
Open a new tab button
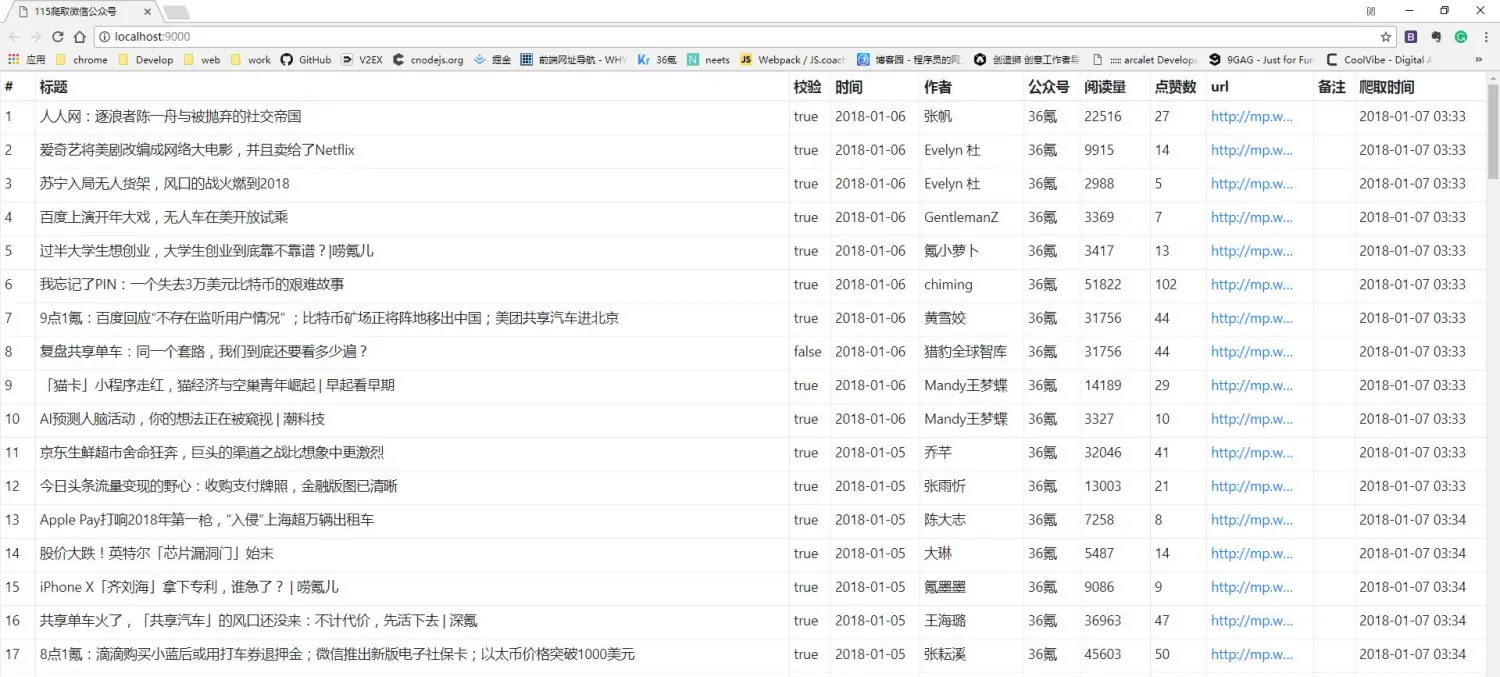pos(177,12)
